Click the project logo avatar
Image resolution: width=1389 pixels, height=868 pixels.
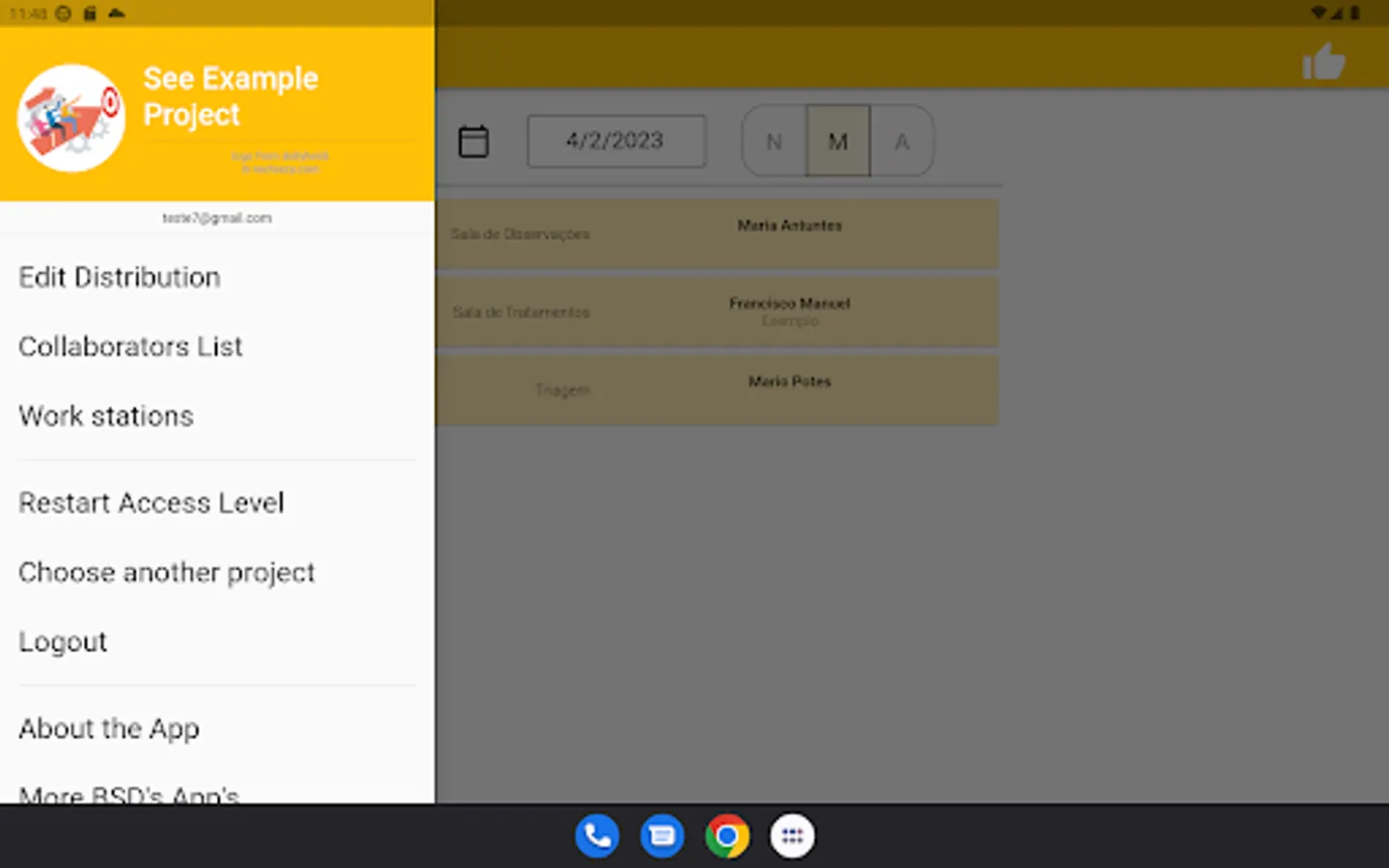[71, 118]
